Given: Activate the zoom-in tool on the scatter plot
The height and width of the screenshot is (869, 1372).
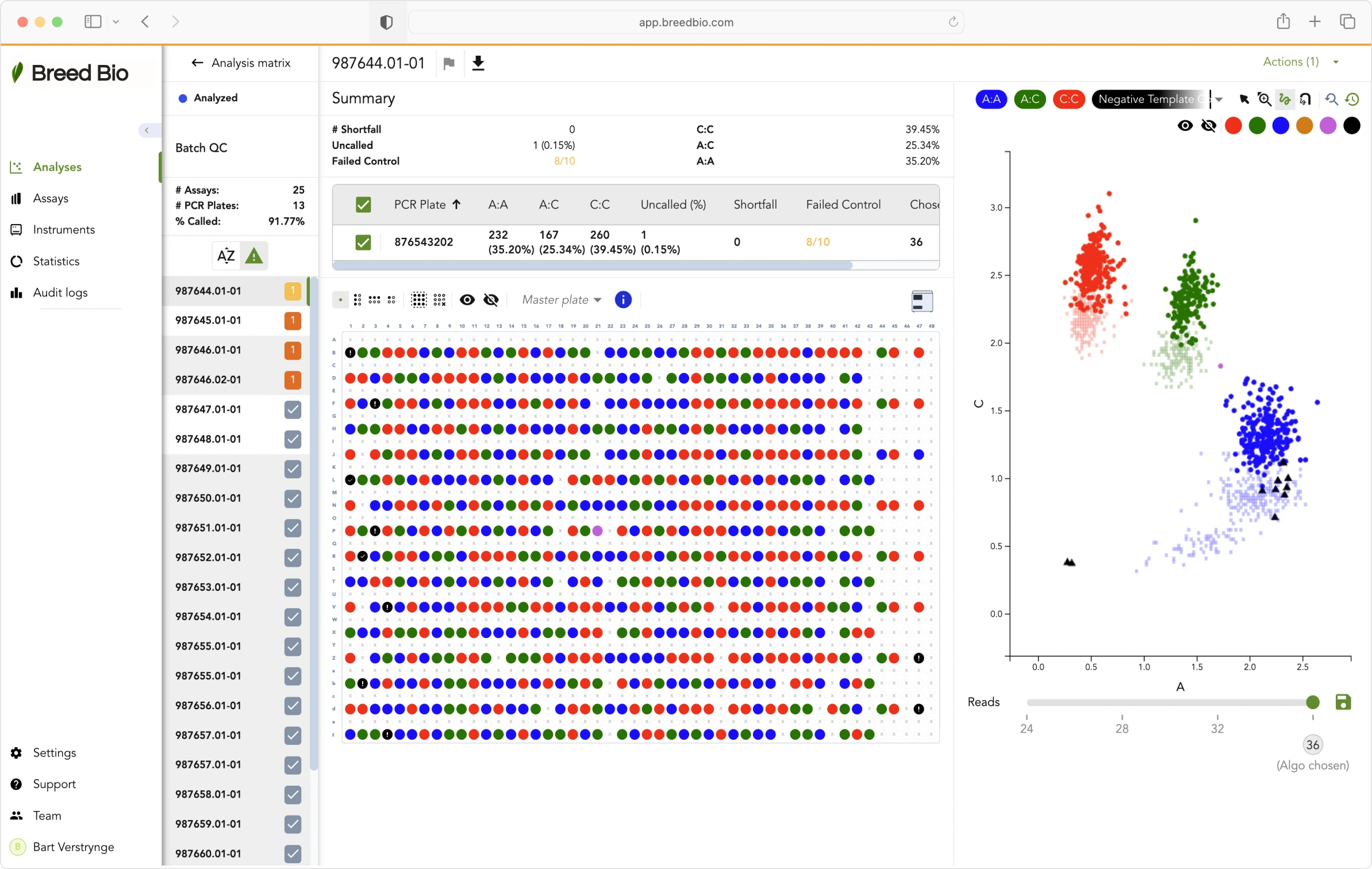Looking at the screenshot, I should 1264,99.
